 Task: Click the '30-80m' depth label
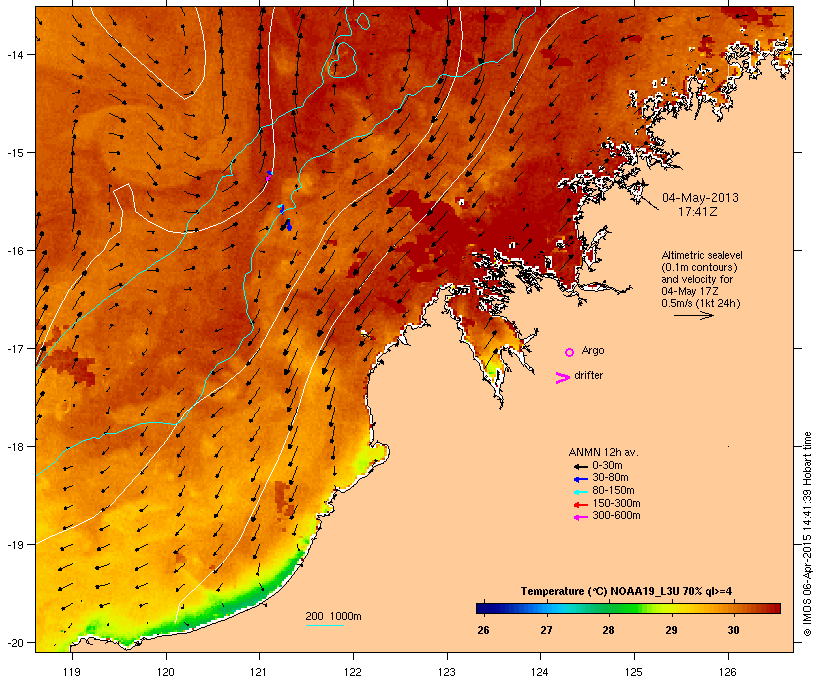click(610, 478)
